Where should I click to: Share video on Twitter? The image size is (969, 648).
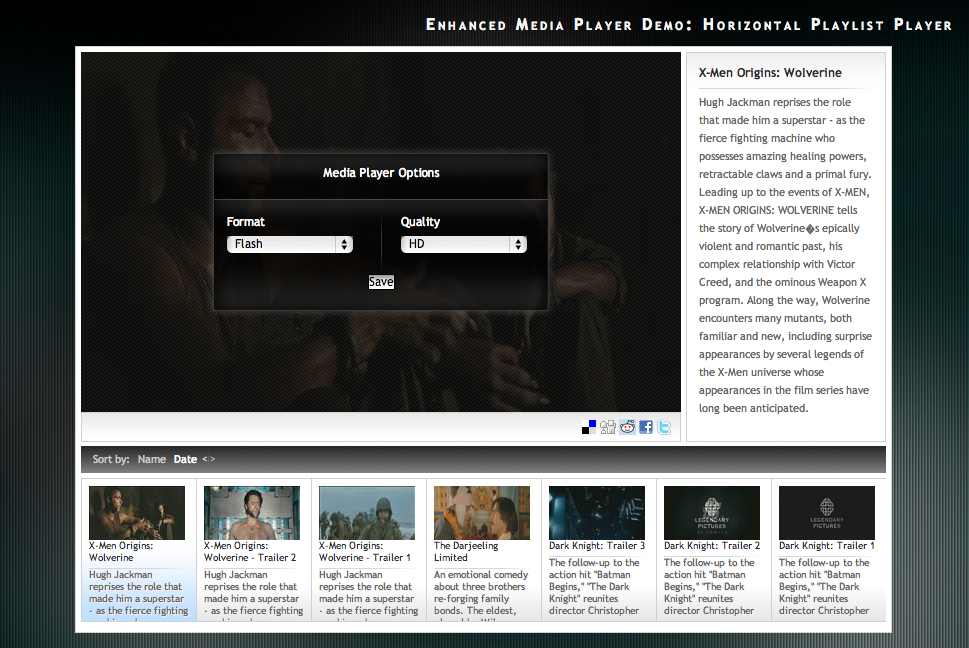tap(664, 427)
